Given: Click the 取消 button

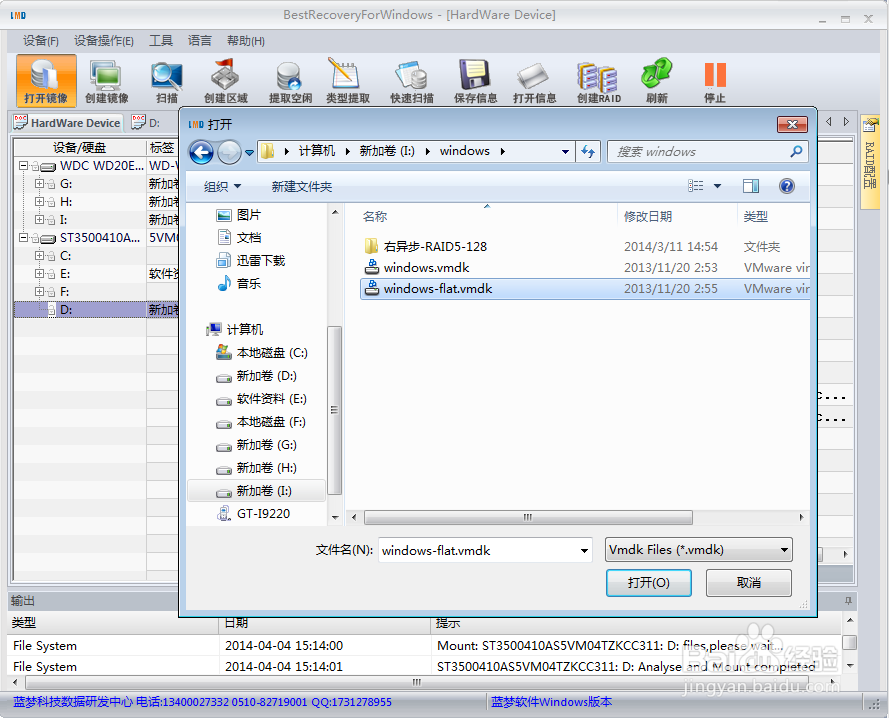Looking at the screenshot, I should click(x=748, y=582).
